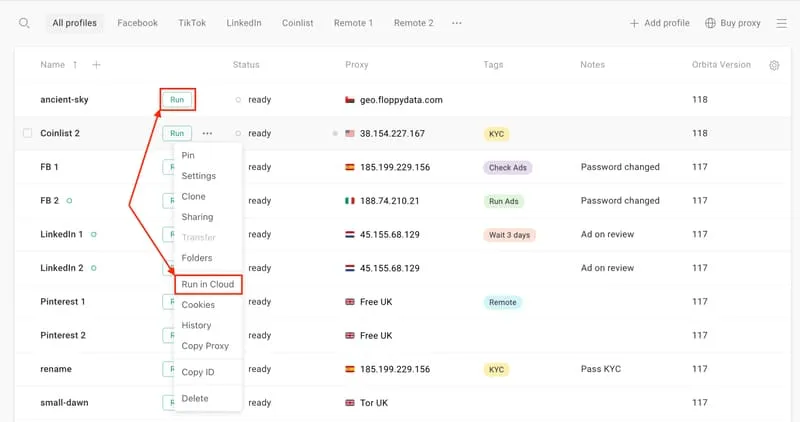Choose Sharing from the context menu
This screenshot has height=422, width=800.
click(x=197, y=217)
